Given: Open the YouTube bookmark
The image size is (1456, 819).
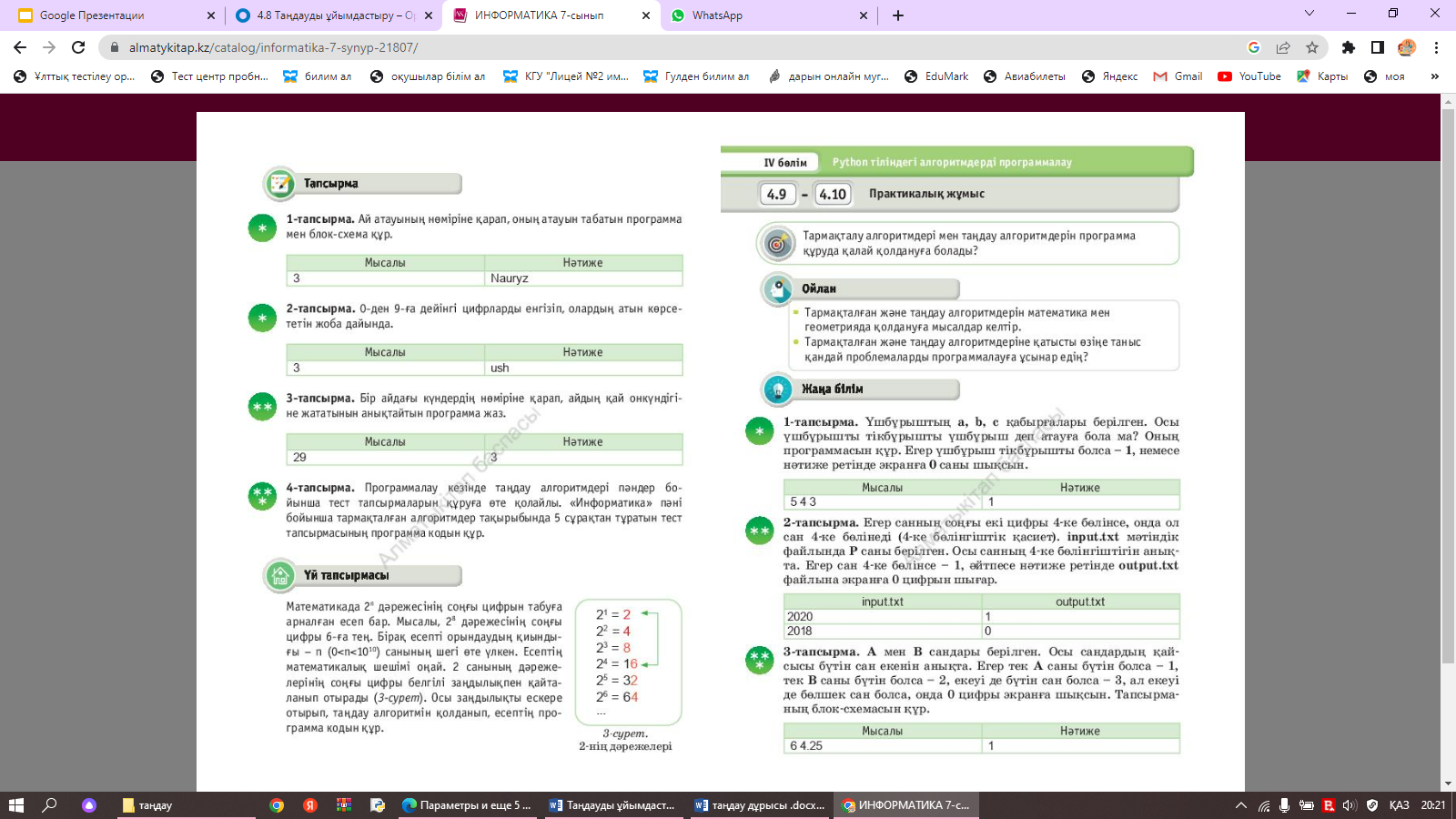Looking at the screenshot, I should pyautogui.click(x=1249, y=76).
